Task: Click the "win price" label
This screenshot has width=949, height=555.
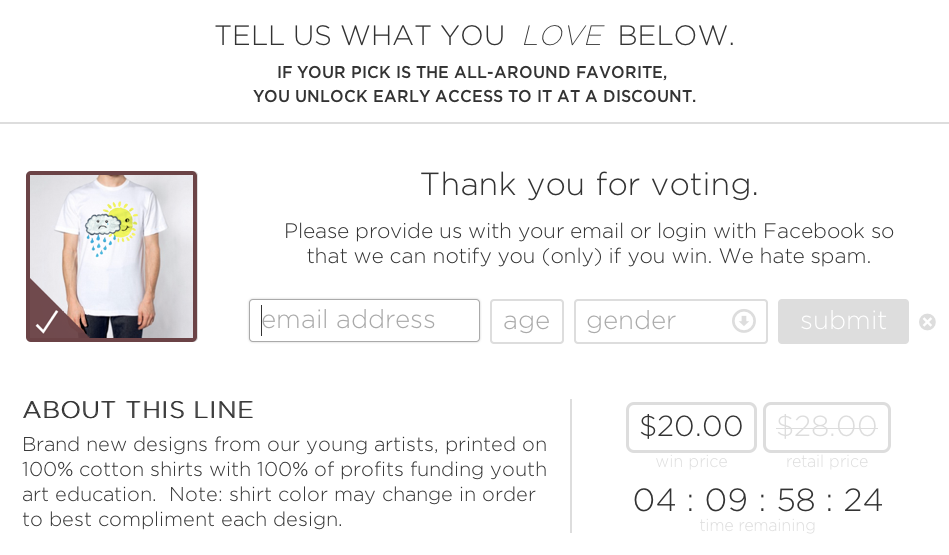Action: (691, 462)
